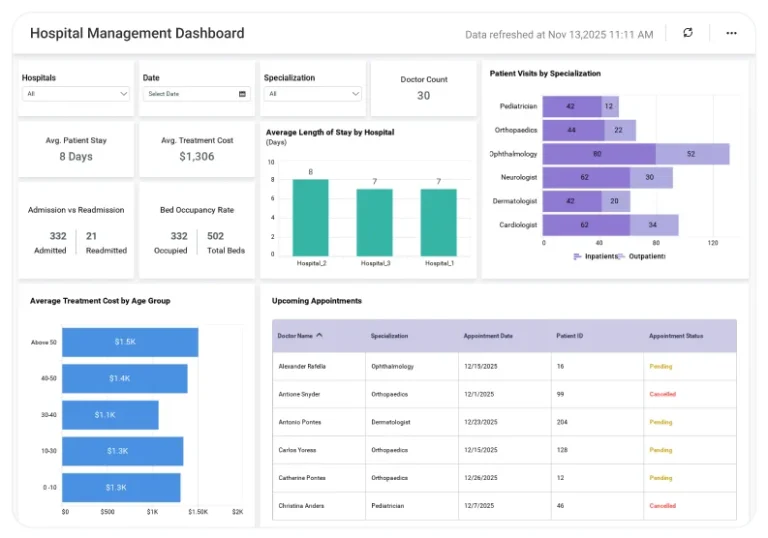Expand the Specialization filter dropdown
Image resolution: width=768 pixels, height=538 pixels.
click(x=355, y=94)
